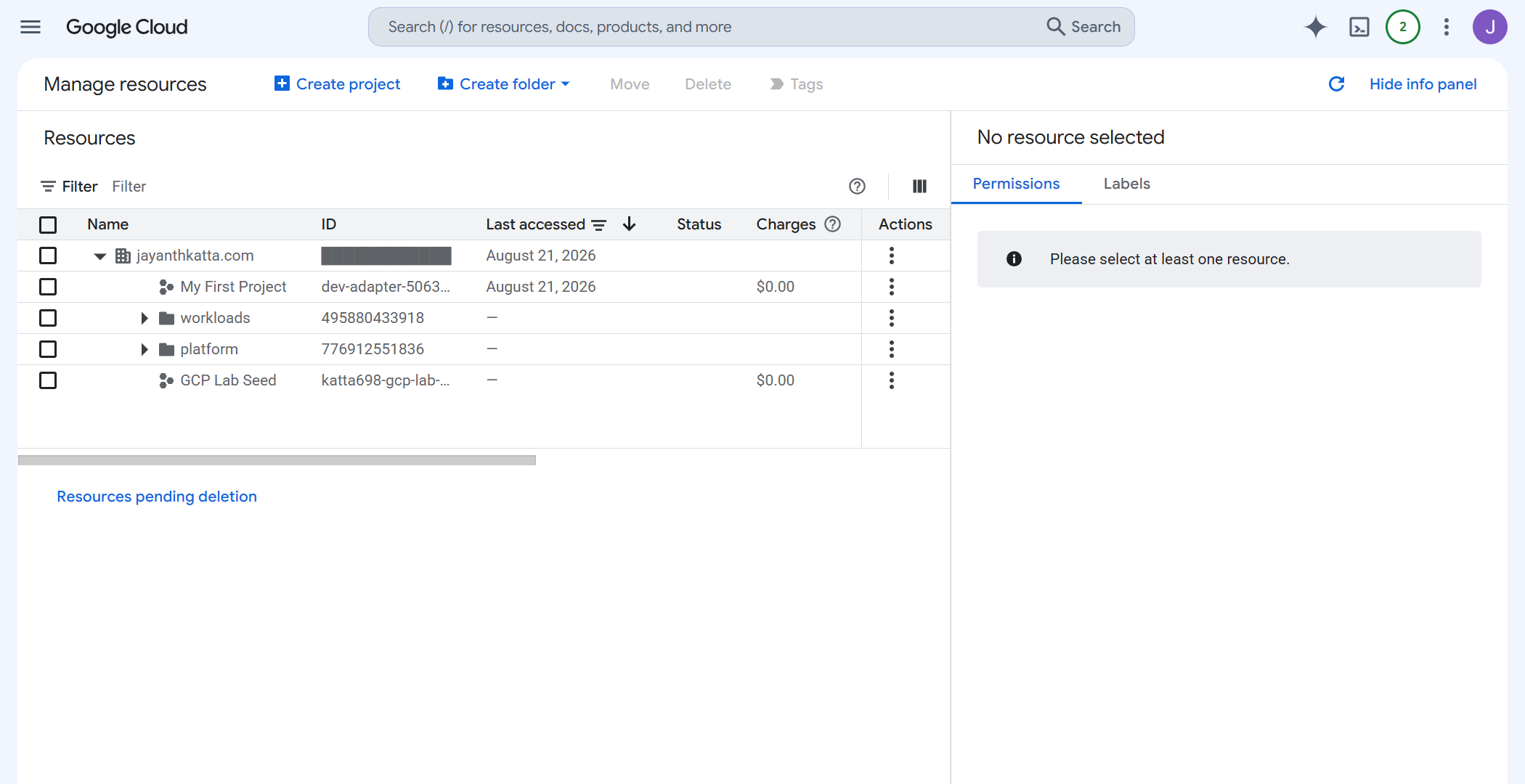The width and height of the screenshot is (1525, 784).
Task: Click the Filter list icon
Action: click(48, 187)
